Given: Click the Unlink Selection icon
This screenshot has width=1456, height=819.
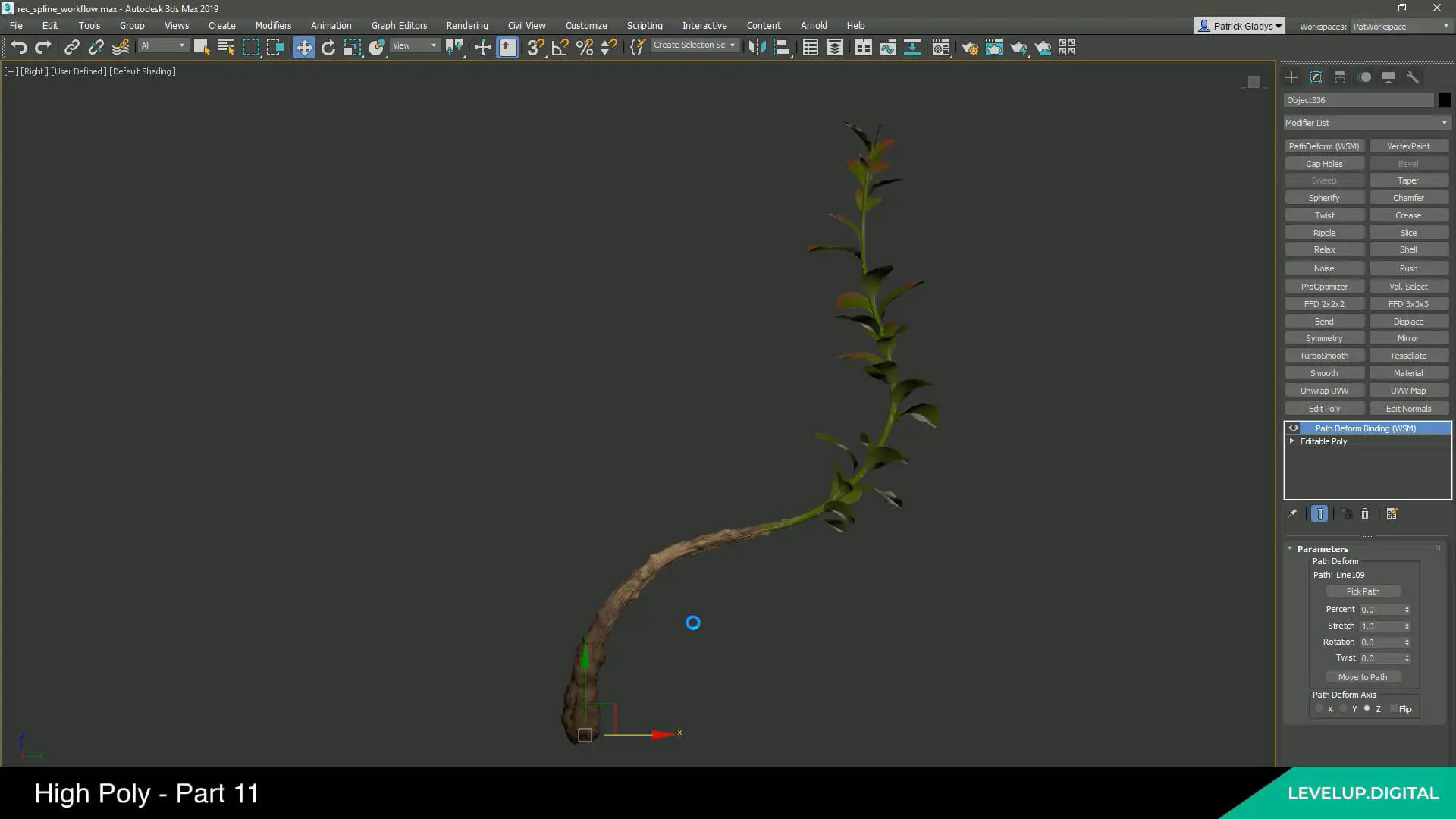Looking at the screenshot, I should [x=96, y=48].
